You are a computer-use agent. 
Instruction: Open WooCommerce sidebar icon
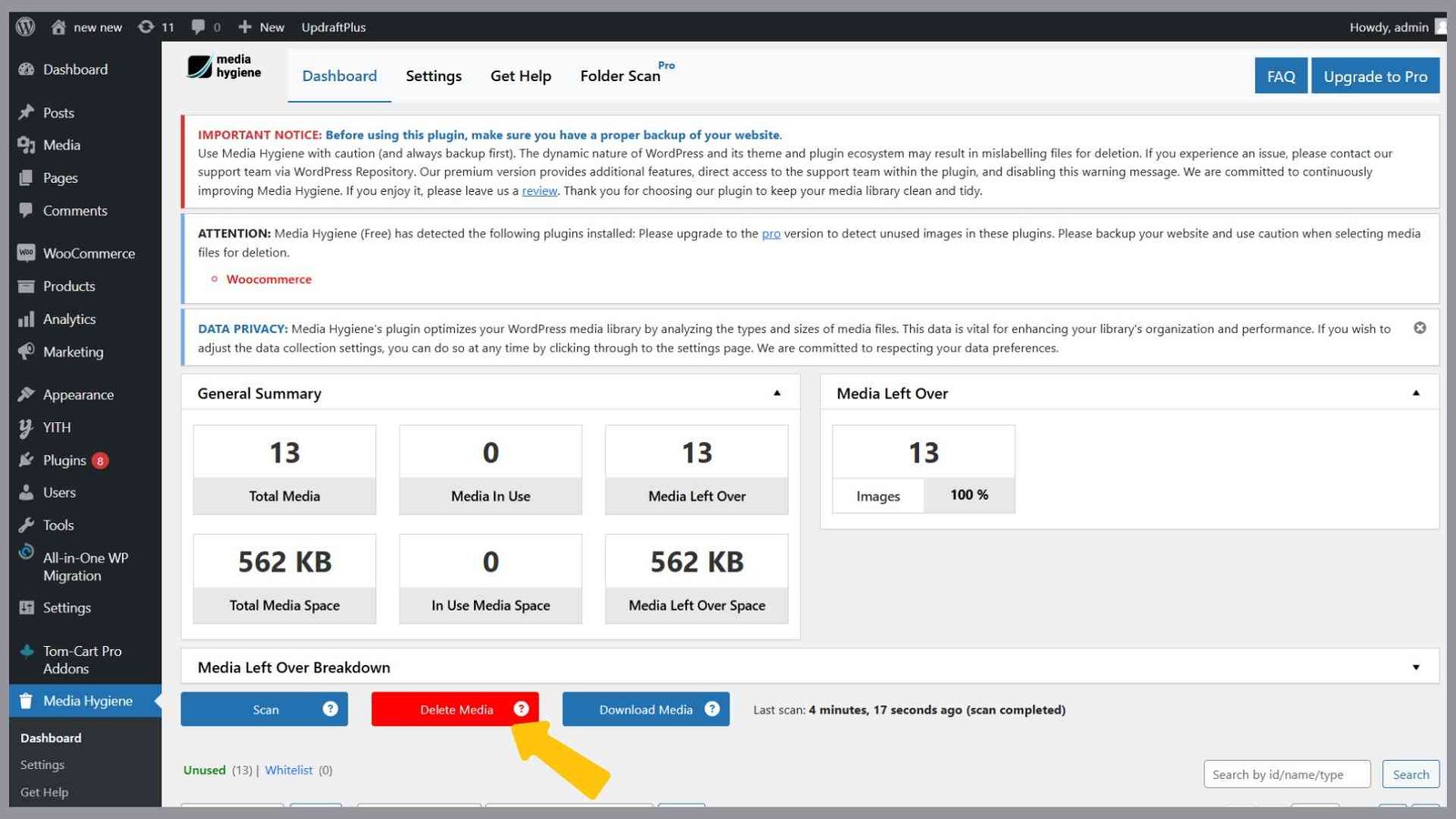(x=26, y=253)
